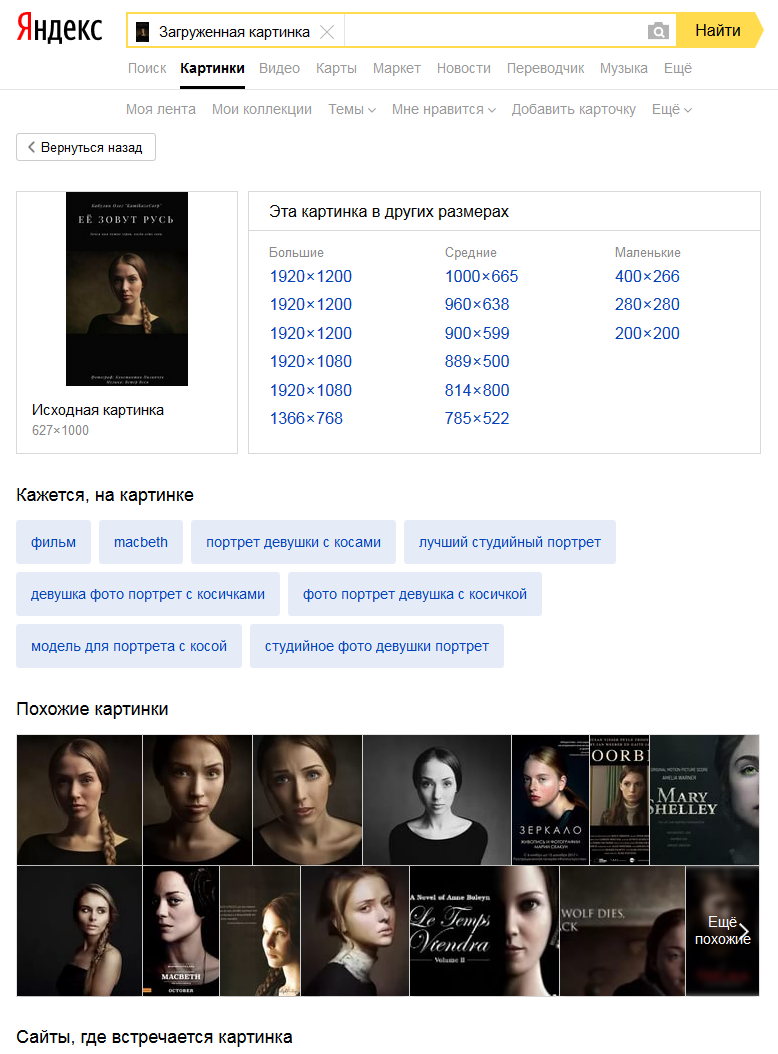Open the source image book cover thumbnail

click(127, 289)
